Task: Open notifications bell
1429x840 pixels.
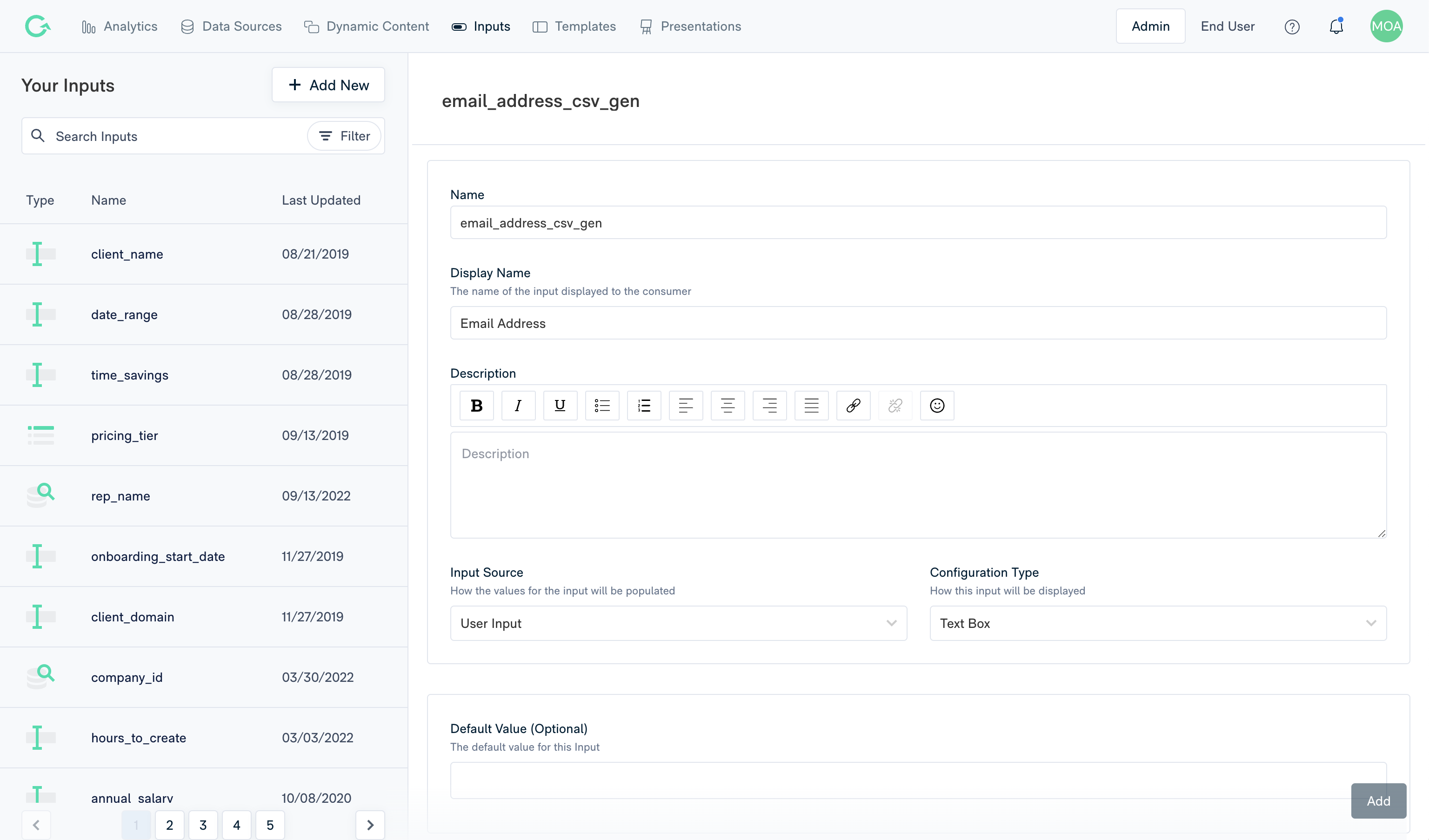Action: pyautogui.click(x=1336, y=26)
